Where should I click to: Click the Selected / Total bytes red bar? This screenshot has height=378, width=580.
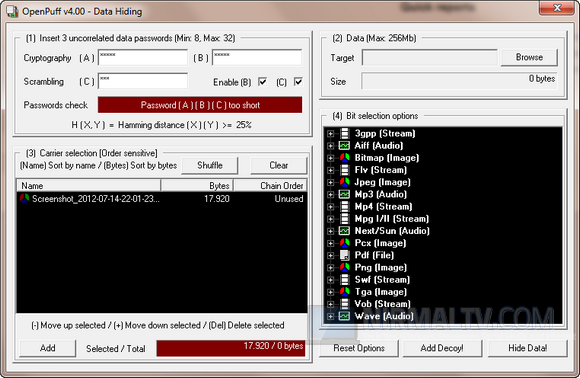(231, 348)
